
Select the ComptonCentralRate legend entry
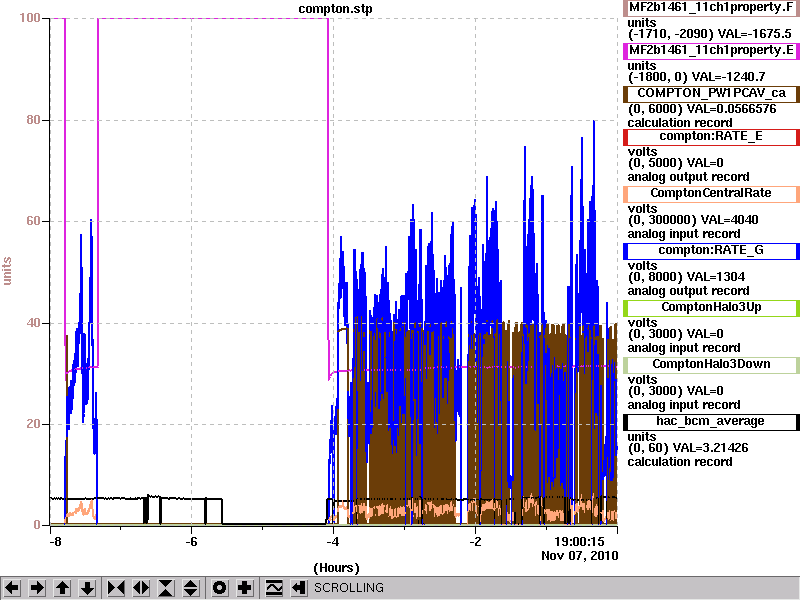click(x=711, y=193)
